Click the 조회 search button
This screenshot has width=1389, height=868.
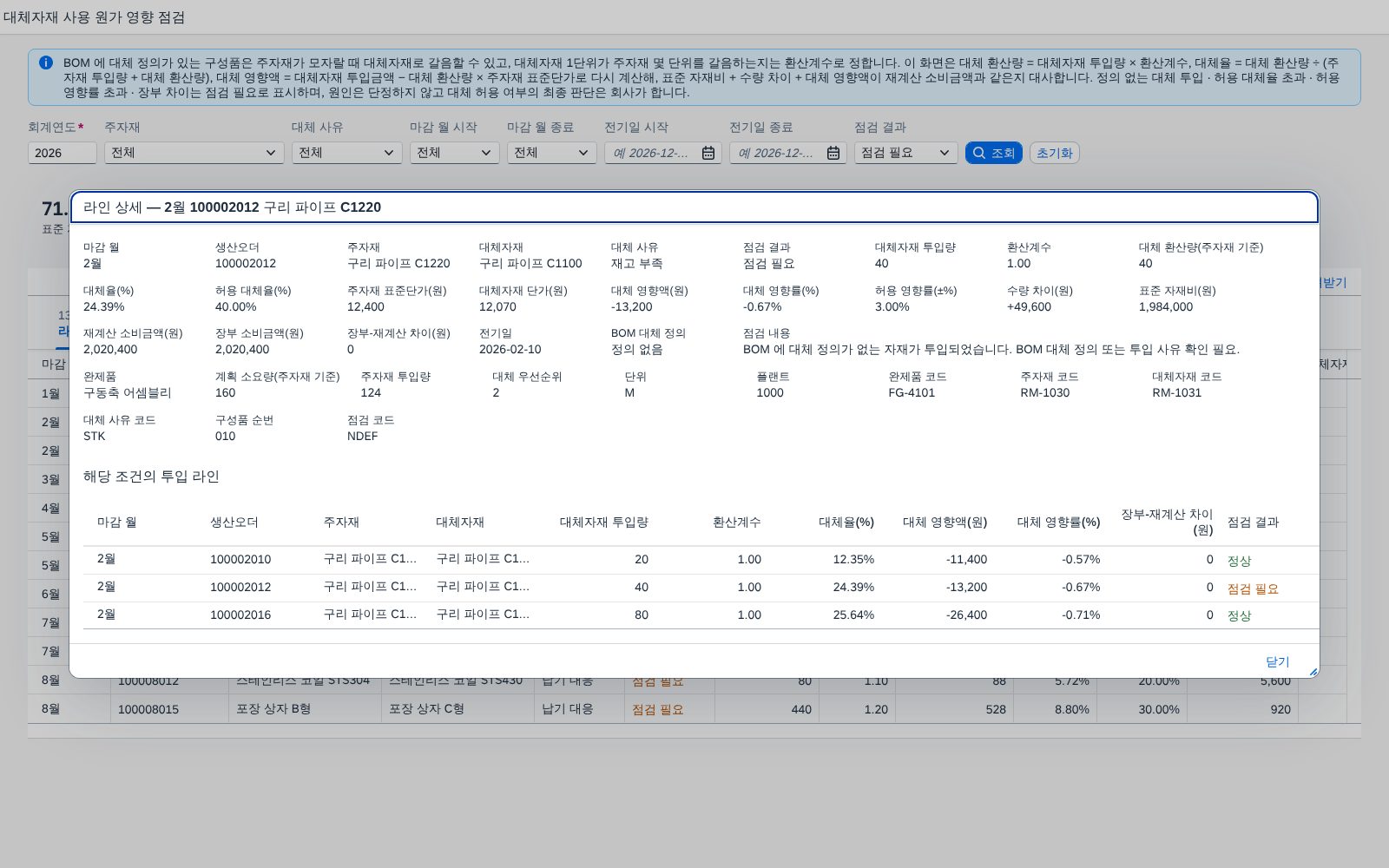pyautogui.click(x=993, y=153)
